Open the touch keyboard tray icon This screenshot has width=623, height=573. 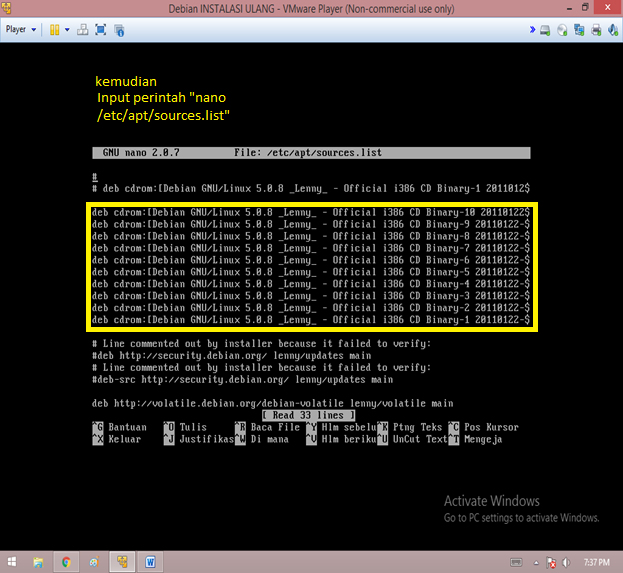click(516, 562)
